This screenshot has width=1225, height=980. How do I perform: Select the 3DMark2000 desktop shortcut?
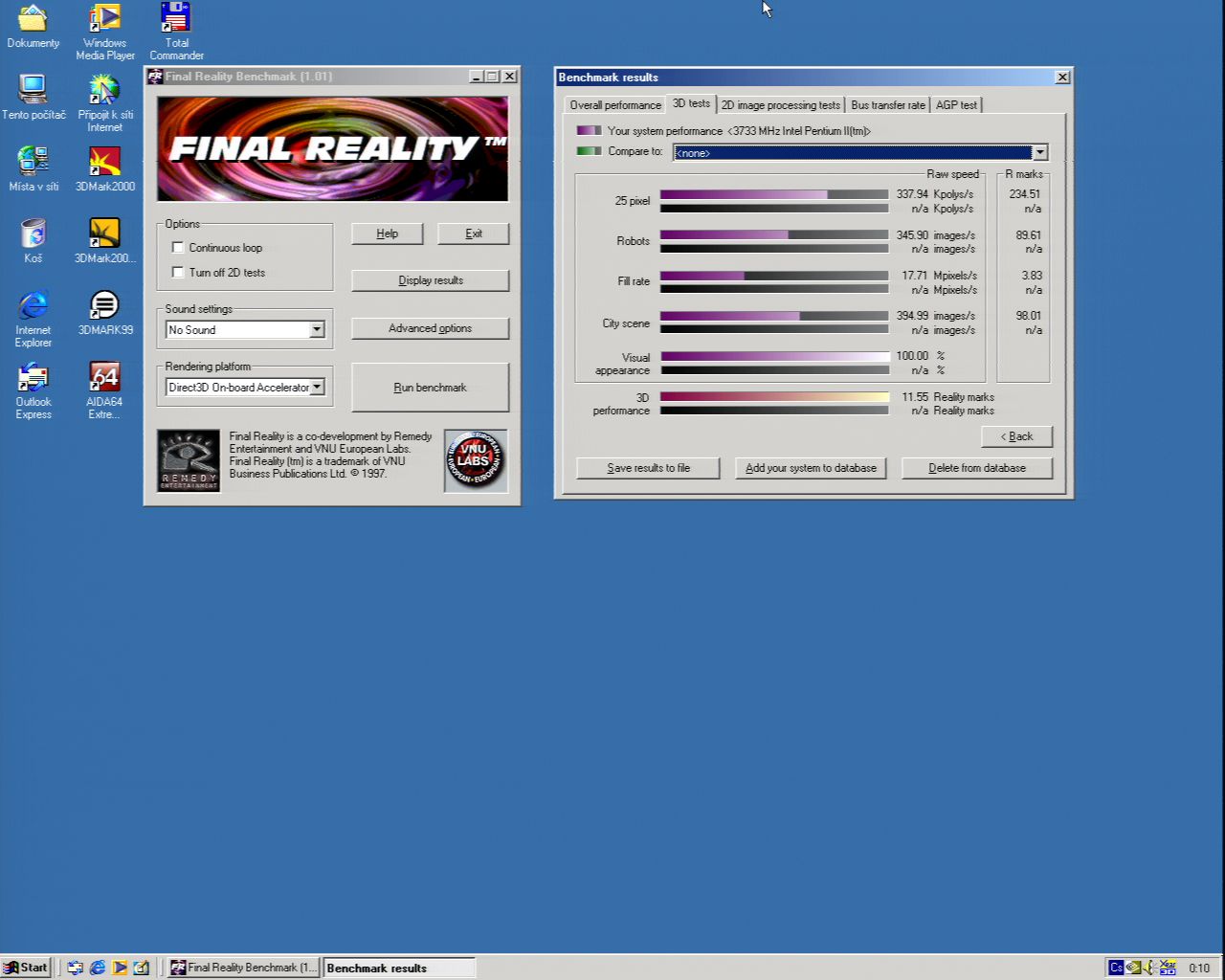105,169
